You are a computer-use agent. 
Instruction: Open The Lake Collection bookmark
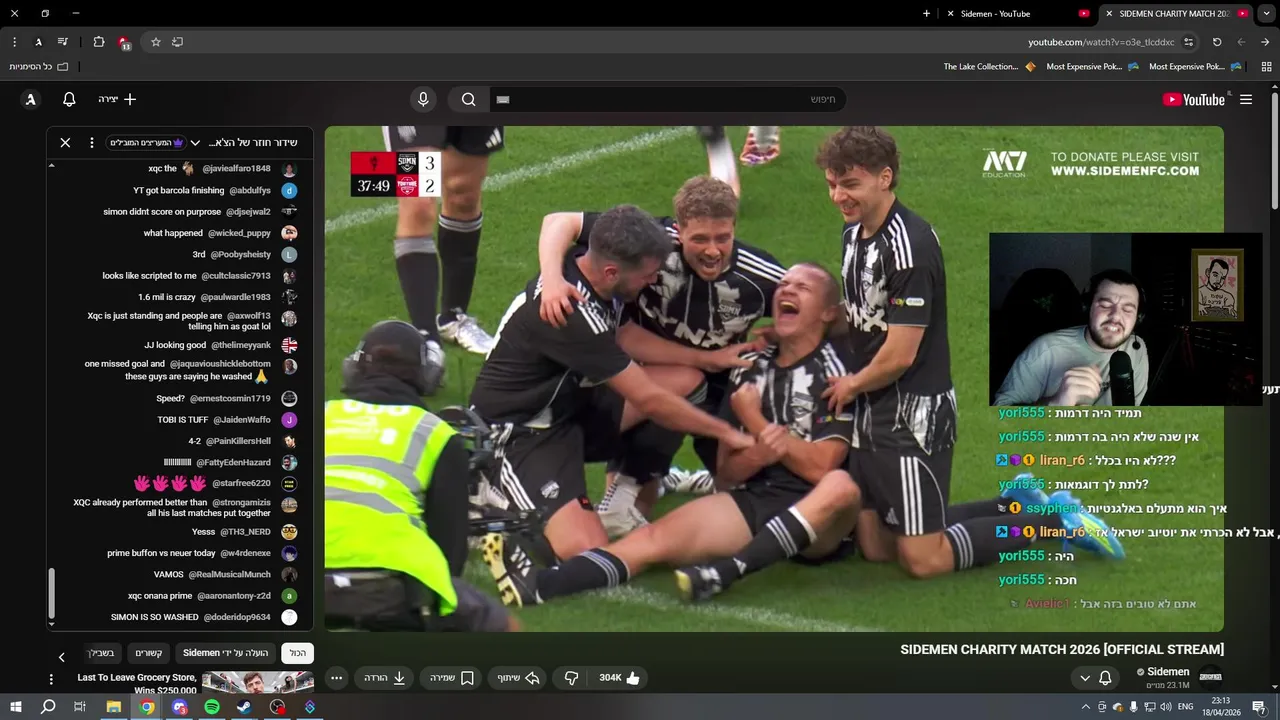[989, 67]
